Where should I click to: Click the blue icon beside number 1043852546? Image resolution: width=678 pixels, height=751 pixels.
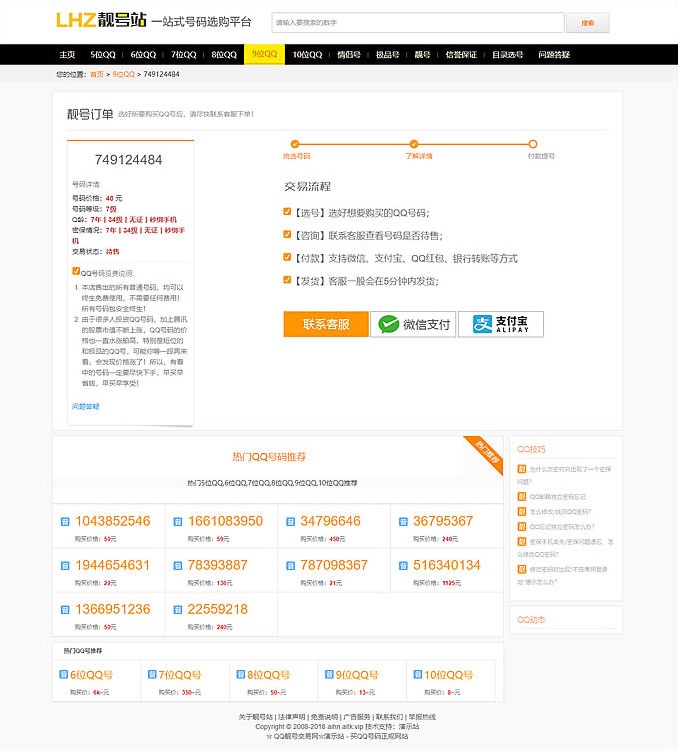tap(65, 522)
